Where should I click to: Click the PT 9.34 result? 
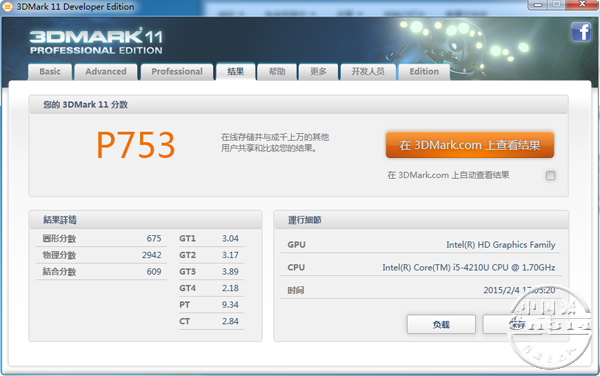[x=211, y=304]
